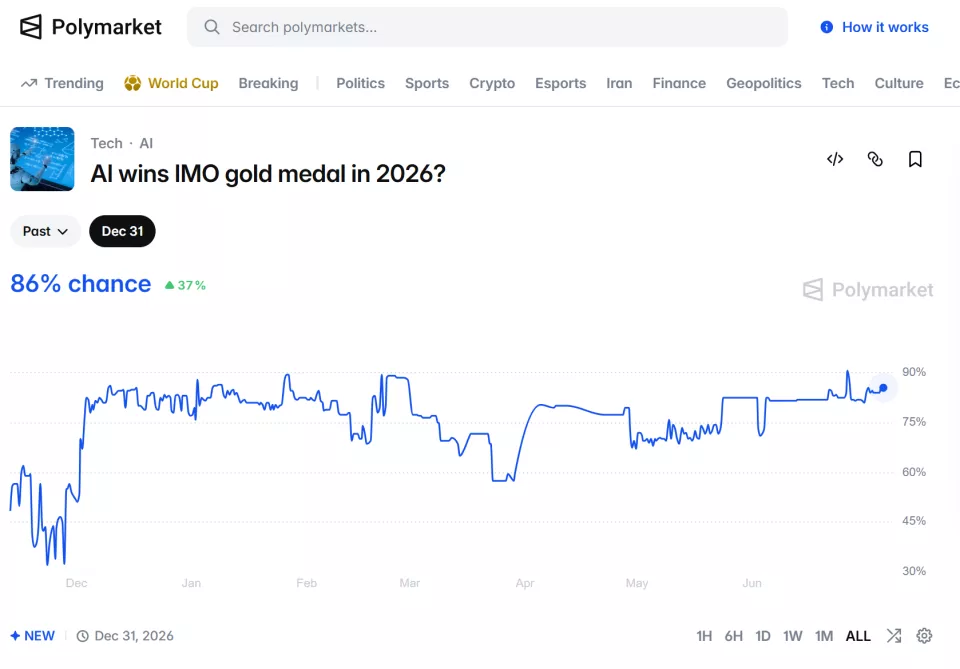Click the search magnifier icon
Screen dimensions: 960x669
point(212,27)
